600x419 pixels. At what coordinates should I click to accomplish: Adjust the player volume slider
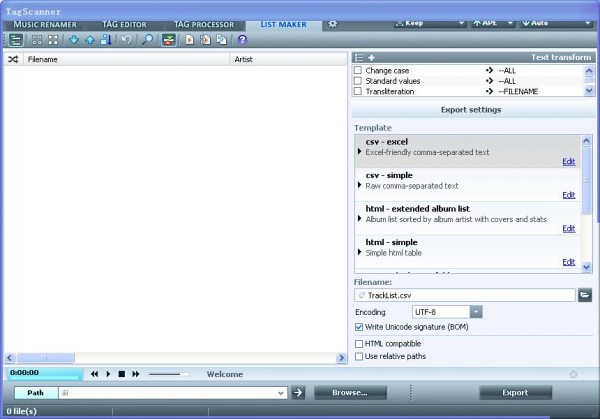tap(168, 374)
